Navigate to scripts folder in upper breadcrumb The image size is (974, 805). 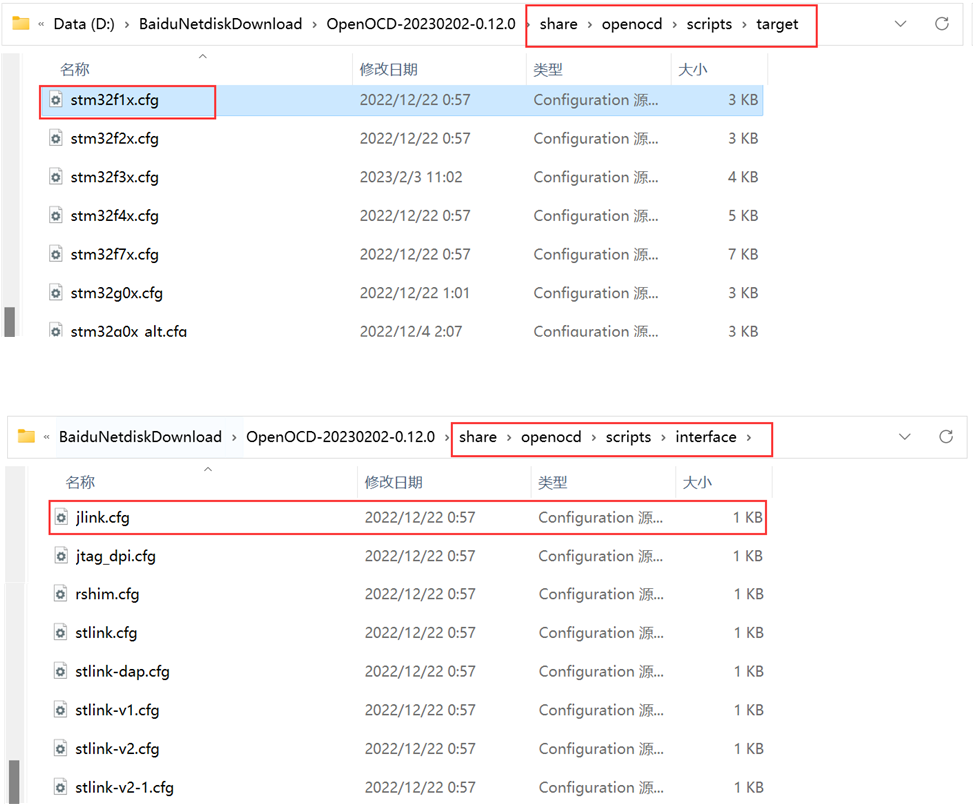[709, 24]
